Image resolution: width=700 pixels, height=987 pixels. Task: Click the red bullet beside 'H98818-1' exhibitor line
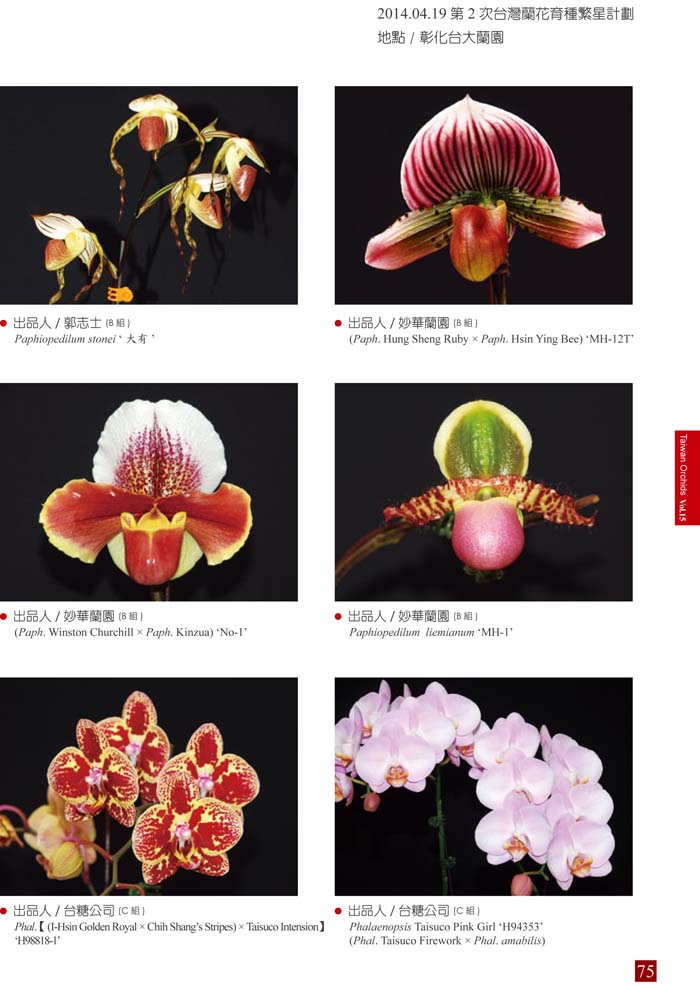tap(4, 911)
